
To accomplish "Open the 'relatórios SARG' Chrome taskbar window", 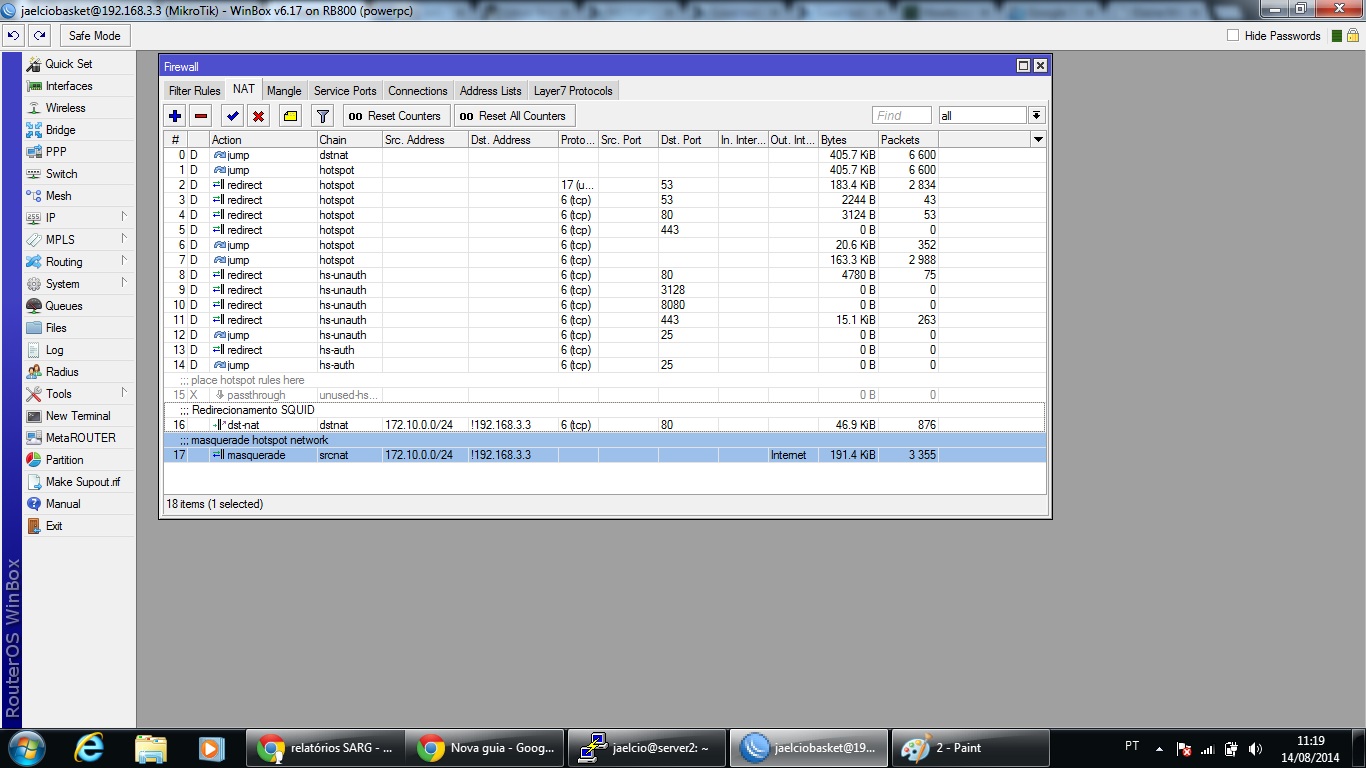I will point(325,748).
